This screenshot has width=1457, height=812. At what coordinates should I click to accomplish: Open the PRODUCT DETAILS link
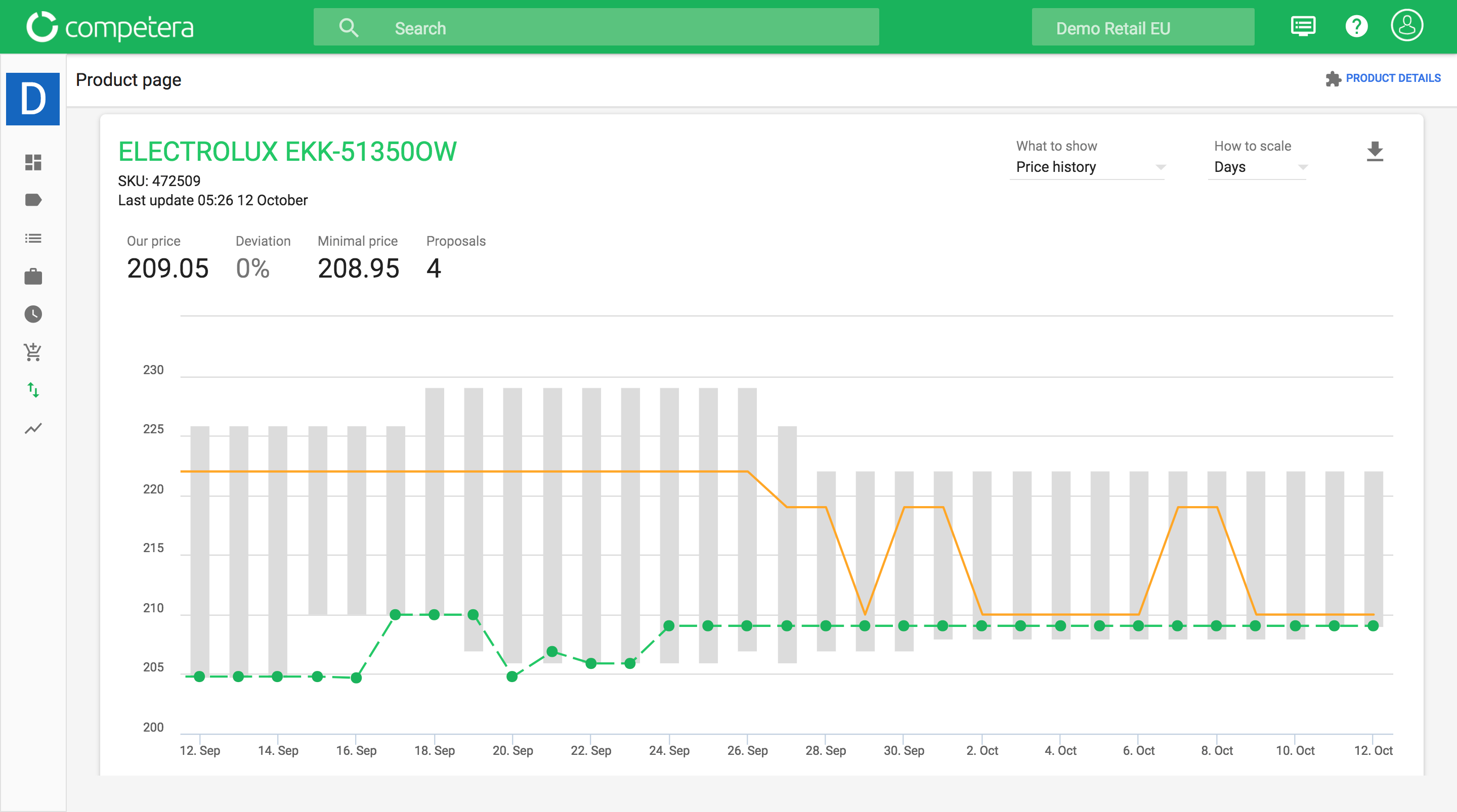1393,78
